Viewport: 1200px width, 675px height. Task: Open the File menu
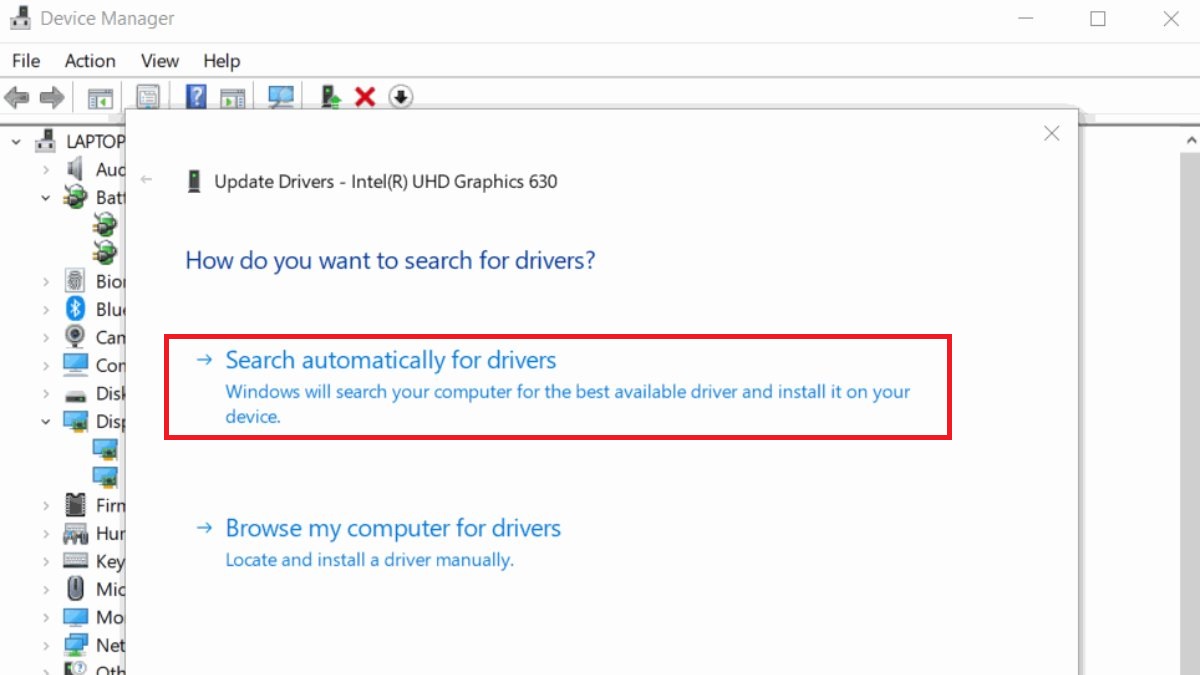(x=26, y=61)
